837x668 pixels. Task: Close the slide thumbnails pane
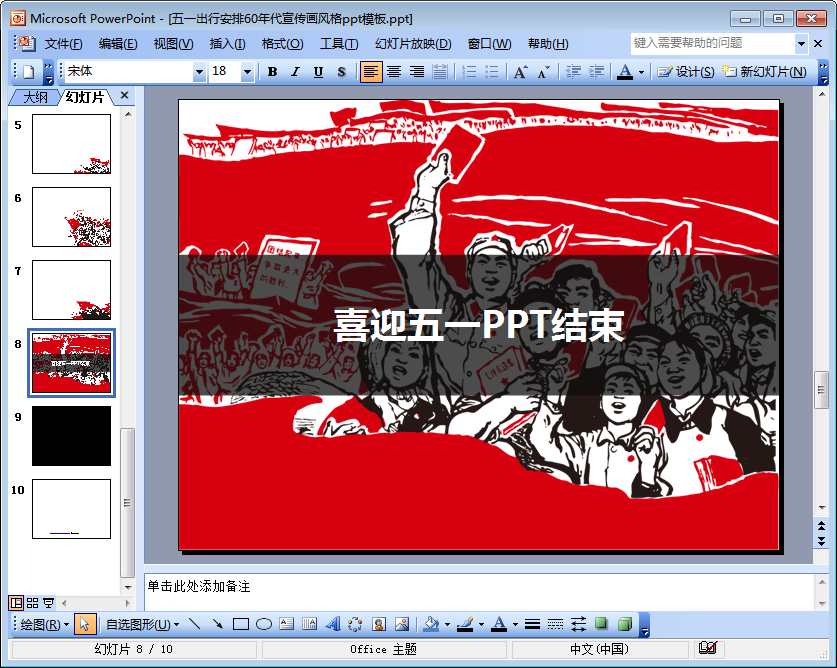[x=124, y=96]
